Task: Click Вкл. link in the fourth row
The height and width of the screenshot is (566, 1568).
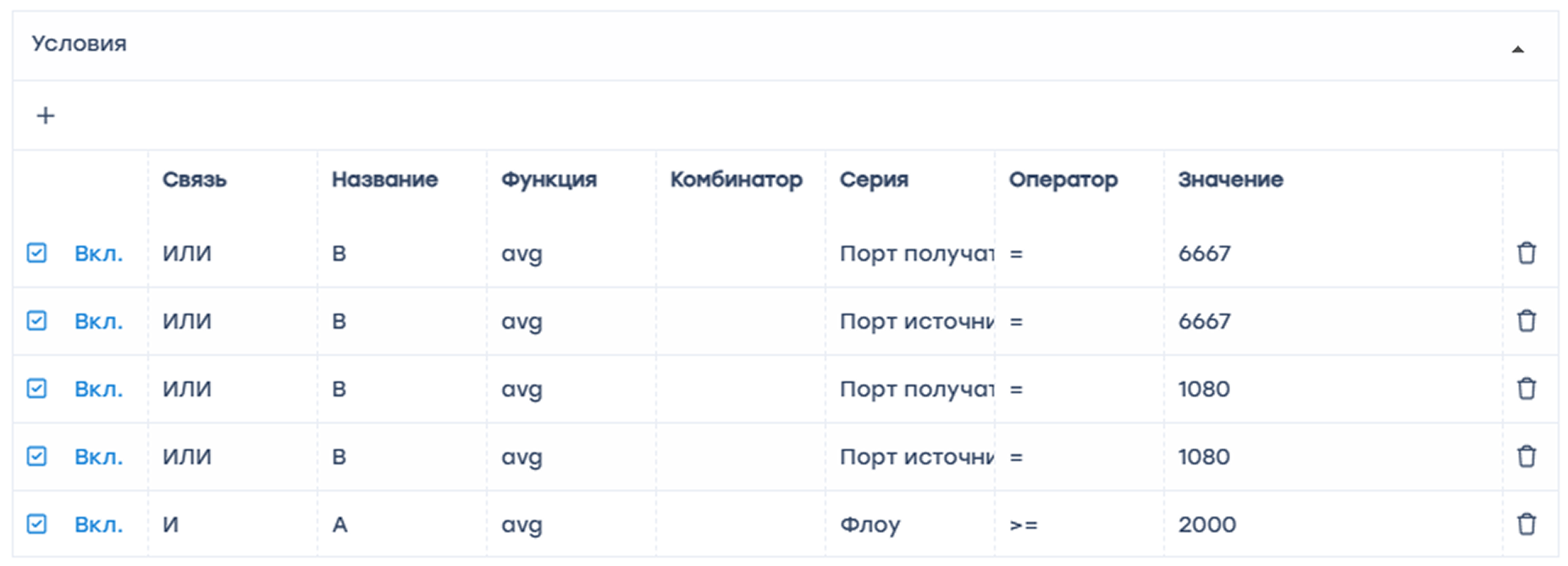Action: 98,457
